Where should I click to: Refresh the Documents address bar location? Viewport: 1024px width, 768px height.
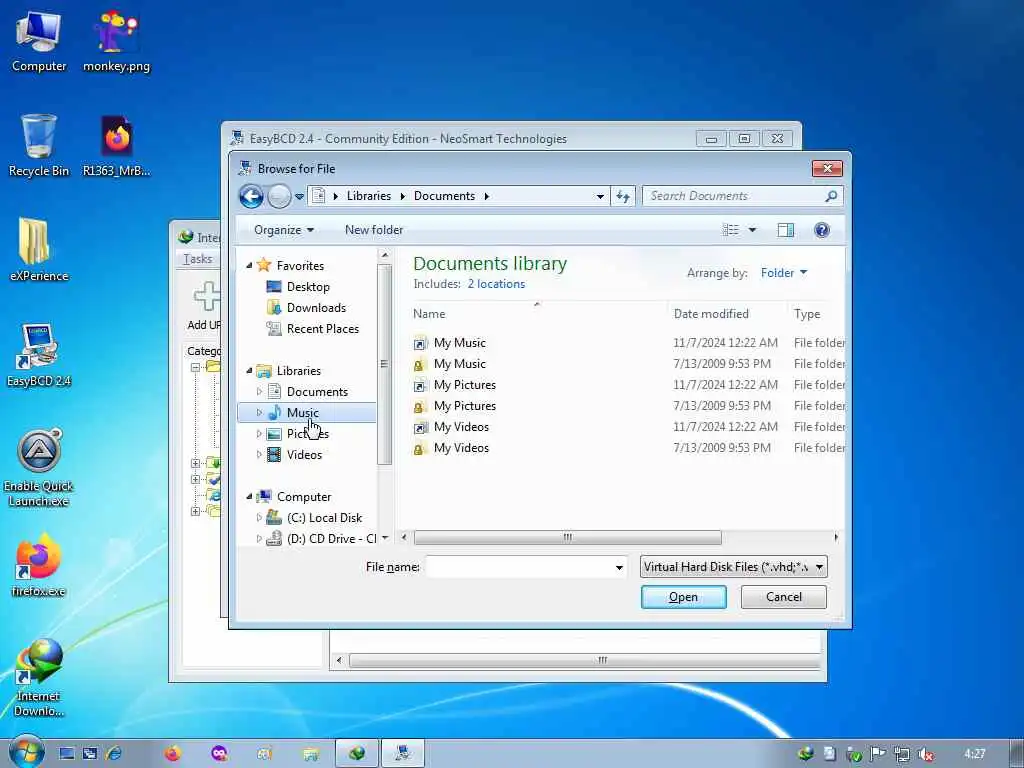point(623,196)
